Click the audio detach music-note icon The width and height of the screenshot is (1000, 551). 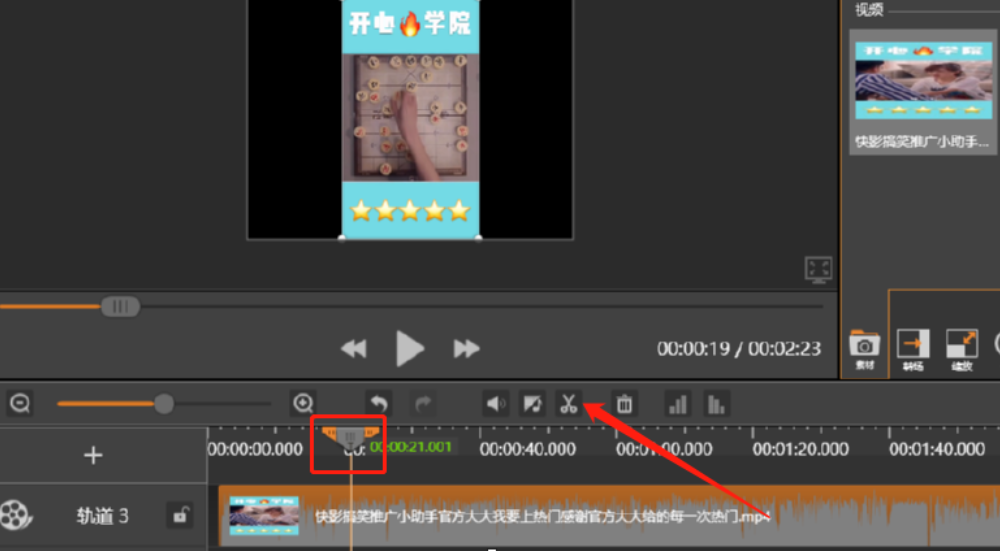[x=532, y=404]
